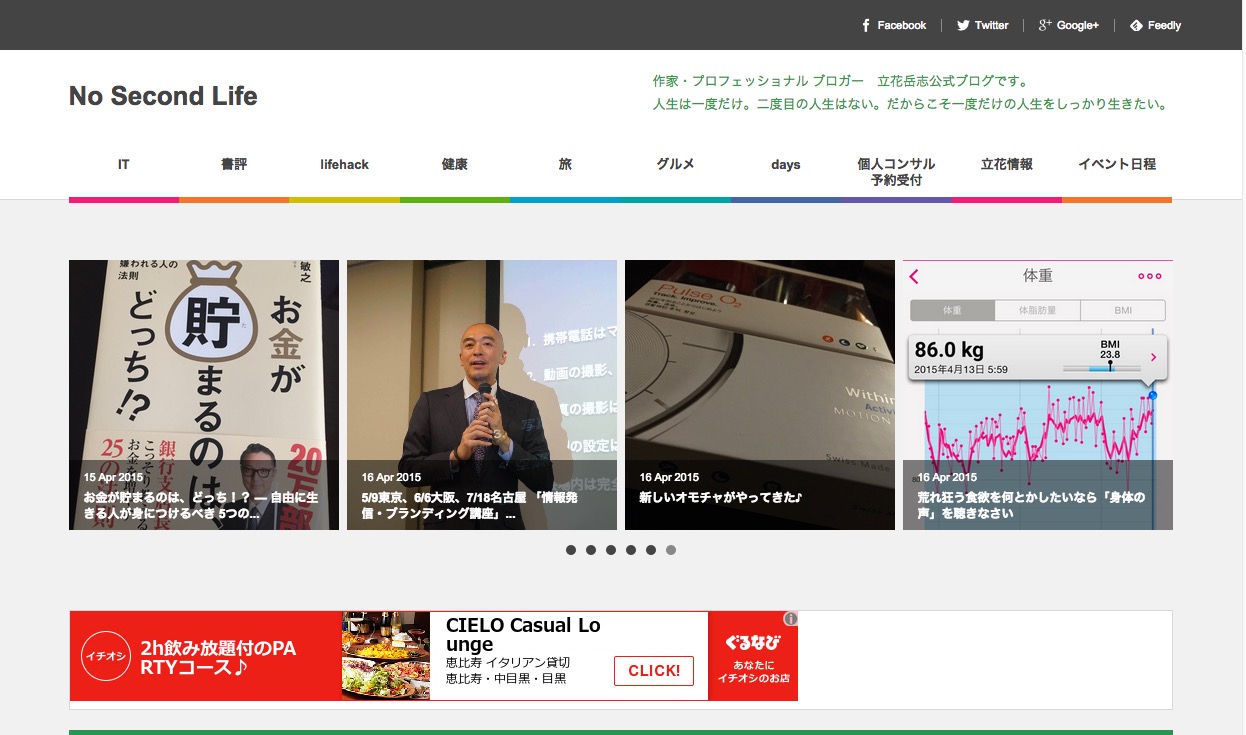Select the third carousel pagination dot
This screenshot has width=1246, height=735.
pyautogui.click(x=611, y=550)
